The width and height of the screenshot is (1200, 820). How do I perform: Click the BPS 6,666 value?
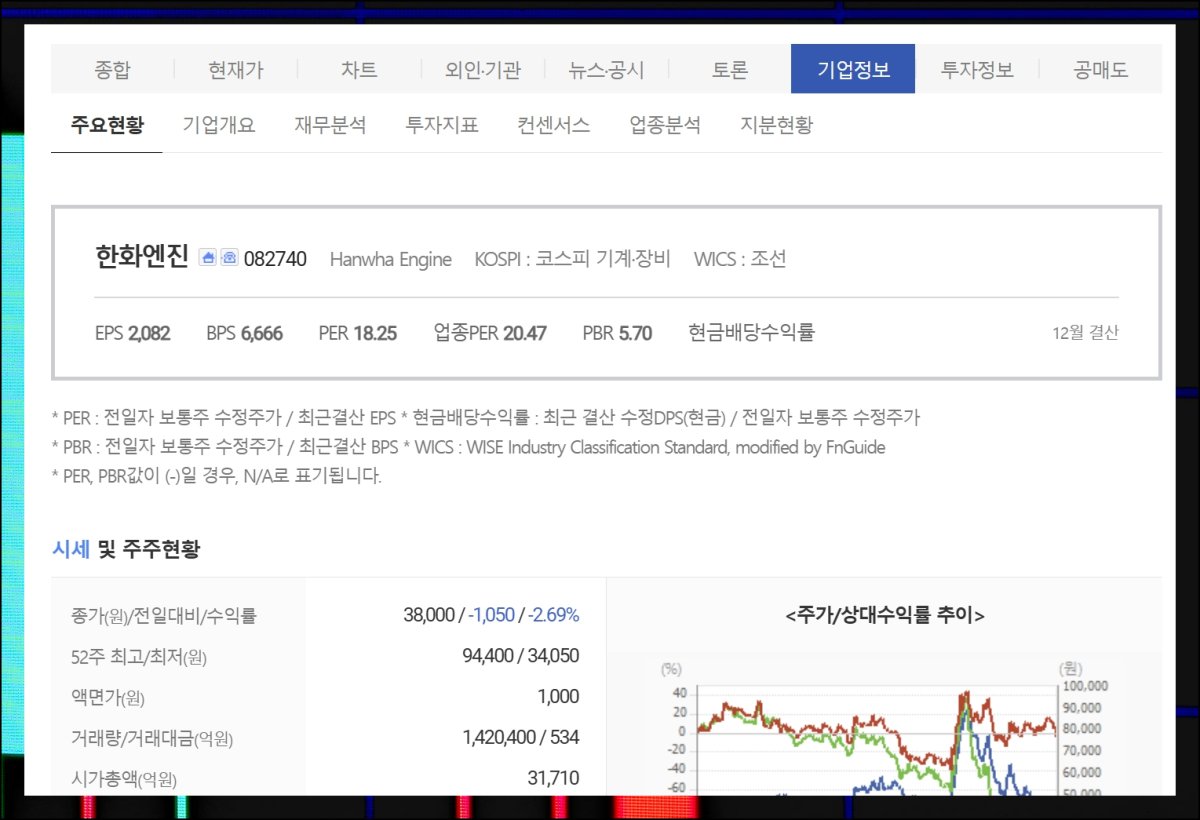click(x=245, y=333)
